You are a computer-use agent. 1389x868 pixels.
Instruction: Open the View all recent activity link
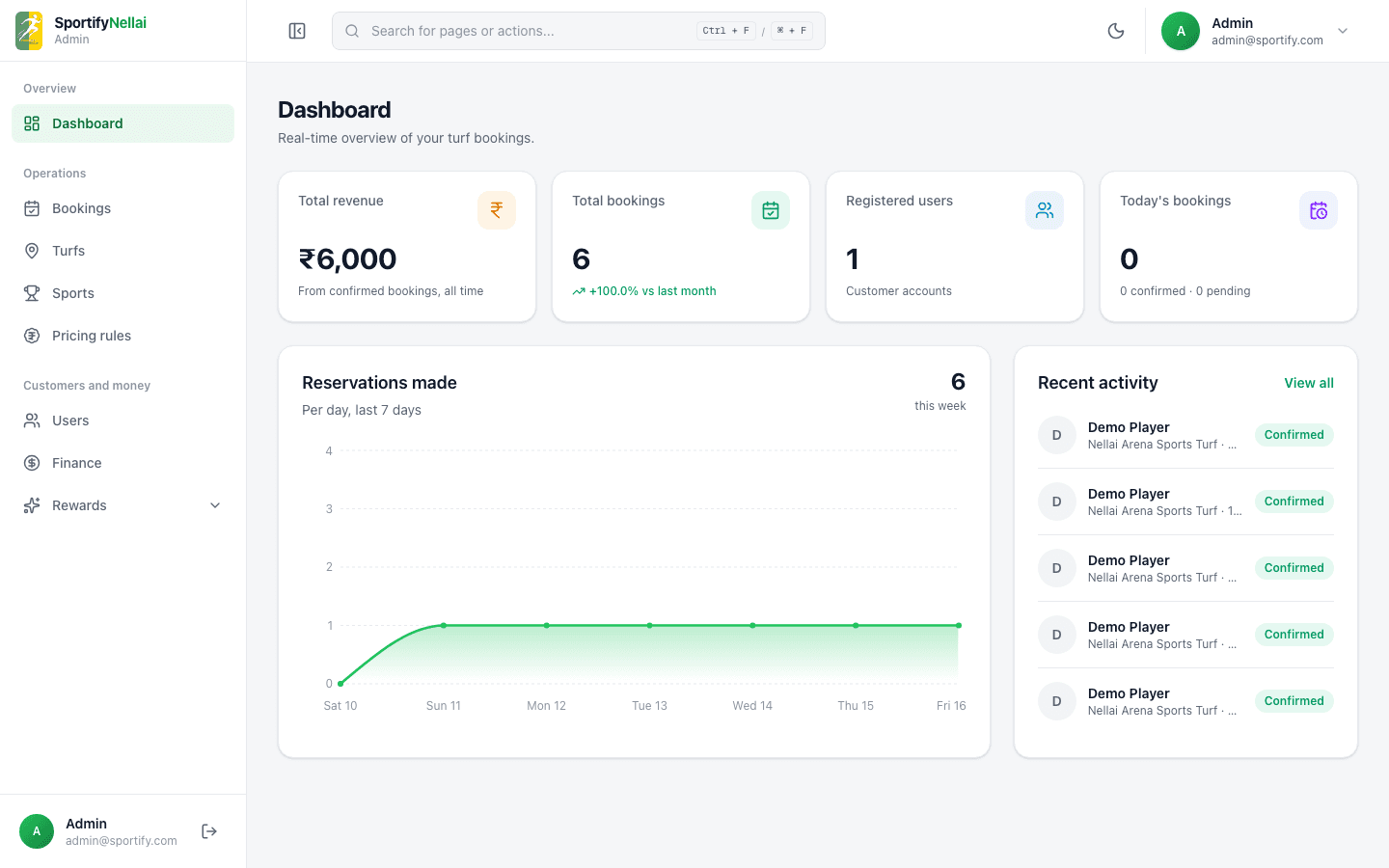1309,383
